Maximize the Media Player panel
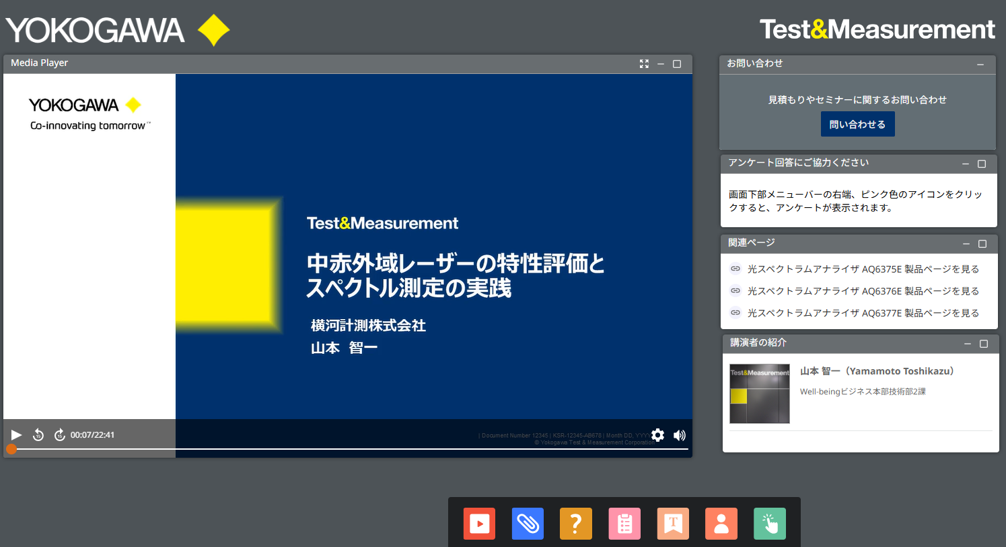Viewport: 1006px width, 547px height. click(677, 63)
